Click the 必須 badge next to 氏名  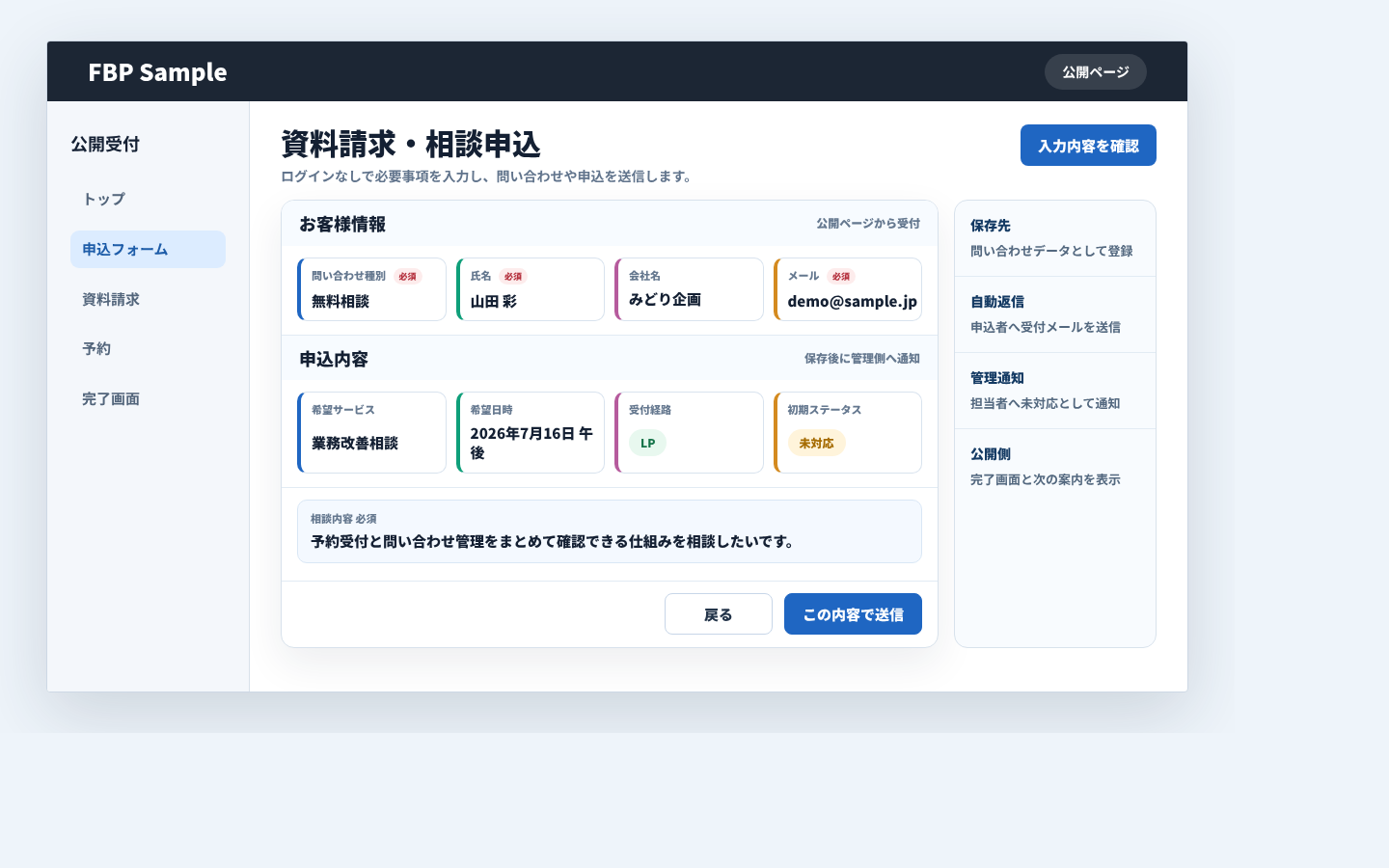[513, 276]
